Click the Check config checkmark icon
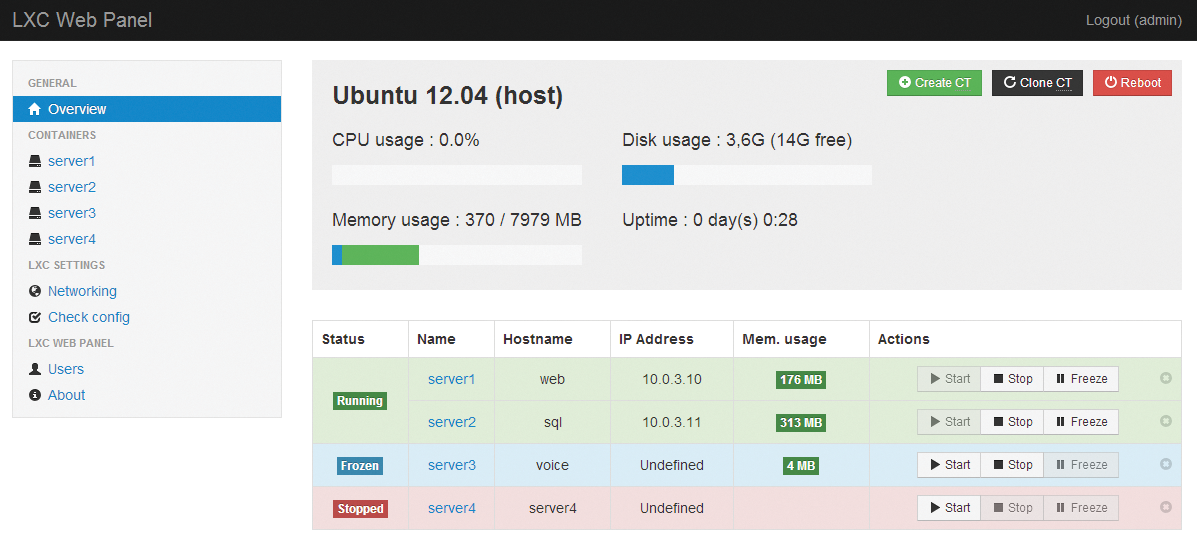Screen dimensions: 1197x543 point(35,317)
